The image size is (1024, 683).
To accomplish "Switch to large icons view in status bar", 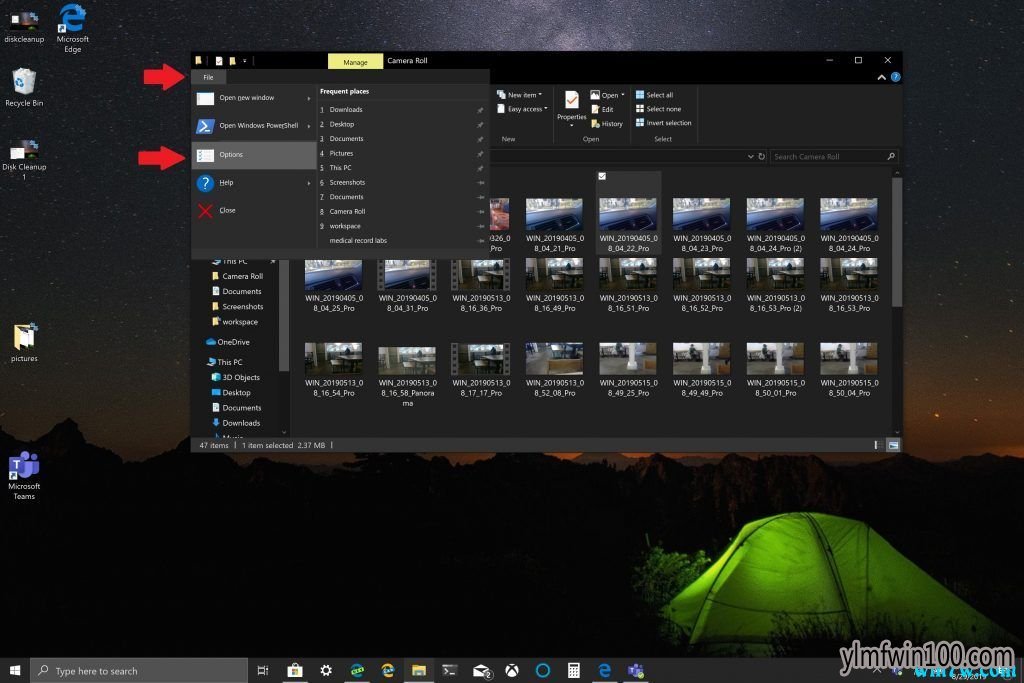I will (x=893, y=445).
